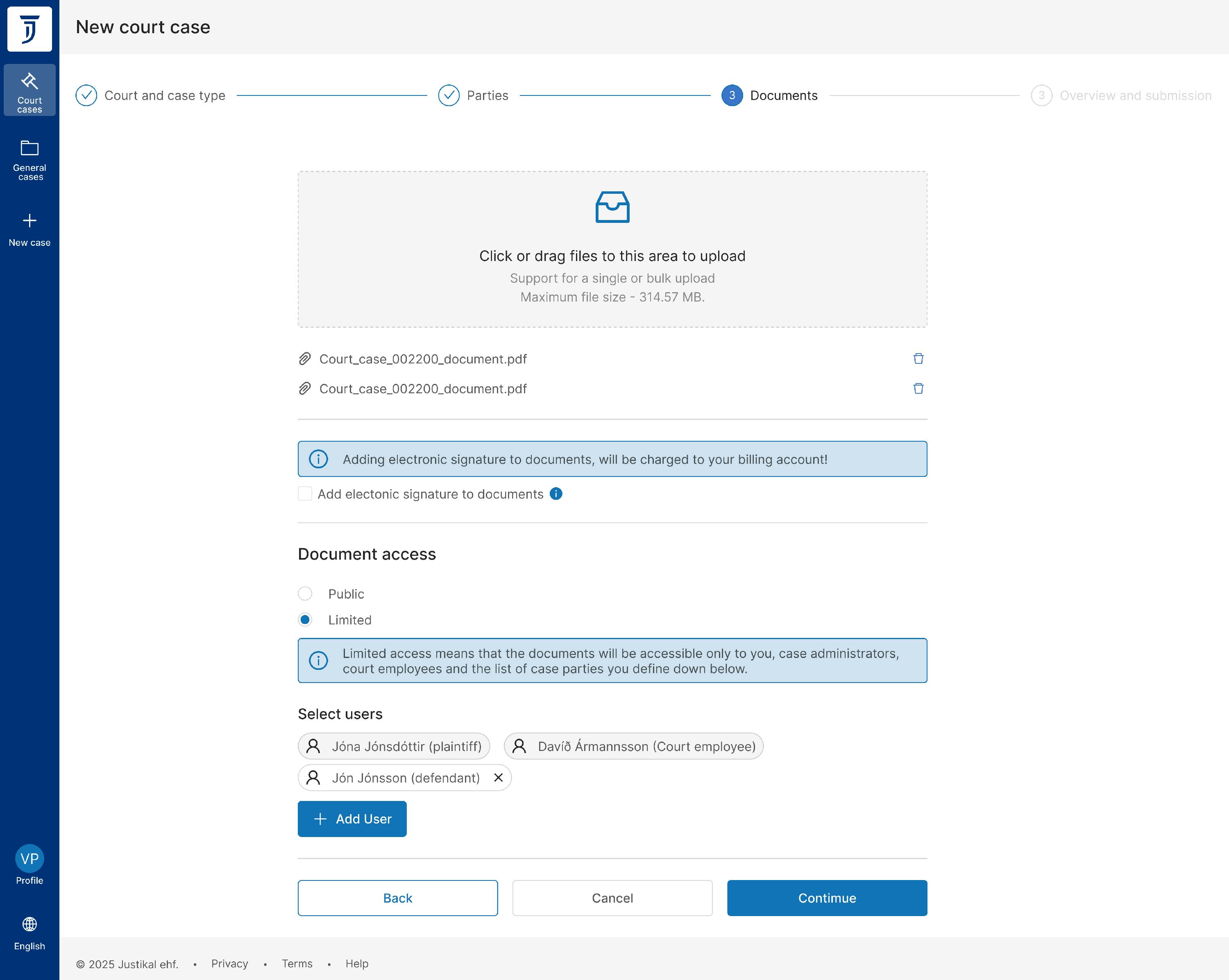Select Public document access
1229x980 pixels.
point(305,594)
